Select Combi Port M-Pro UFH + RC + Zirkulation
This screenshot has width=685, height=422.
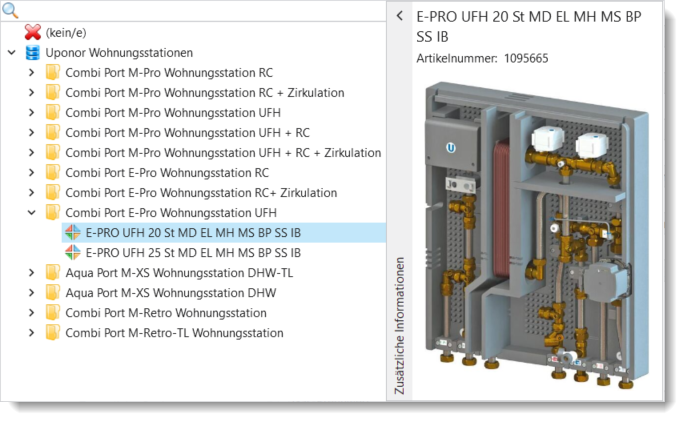click(222, 153)
